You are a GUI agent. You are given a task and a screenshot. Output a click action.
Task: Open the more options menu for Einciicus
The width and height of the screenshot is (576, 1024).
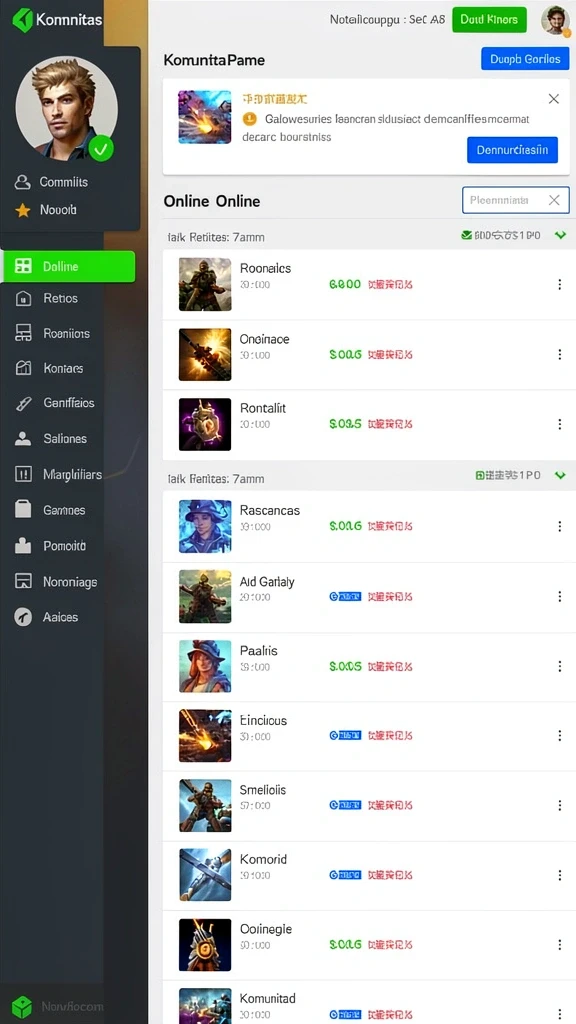pyautogui.click(x=560, y=736)
